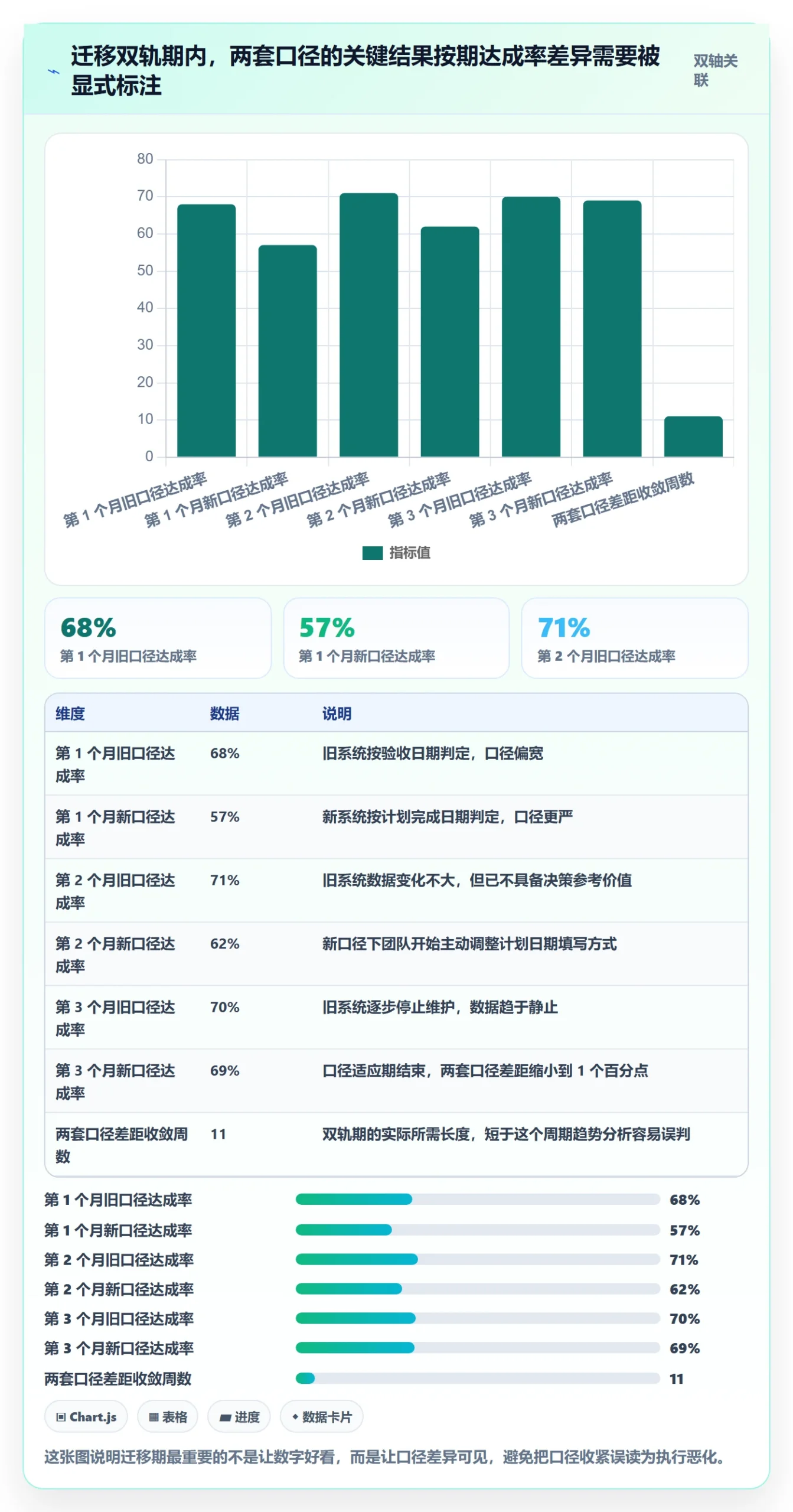The height and width of the screenshot is (1512, 793).
Task: Open the 57% 第 1 个月新口径达成率 stat card
Action: pyautogui.click(x=396, y=638)
